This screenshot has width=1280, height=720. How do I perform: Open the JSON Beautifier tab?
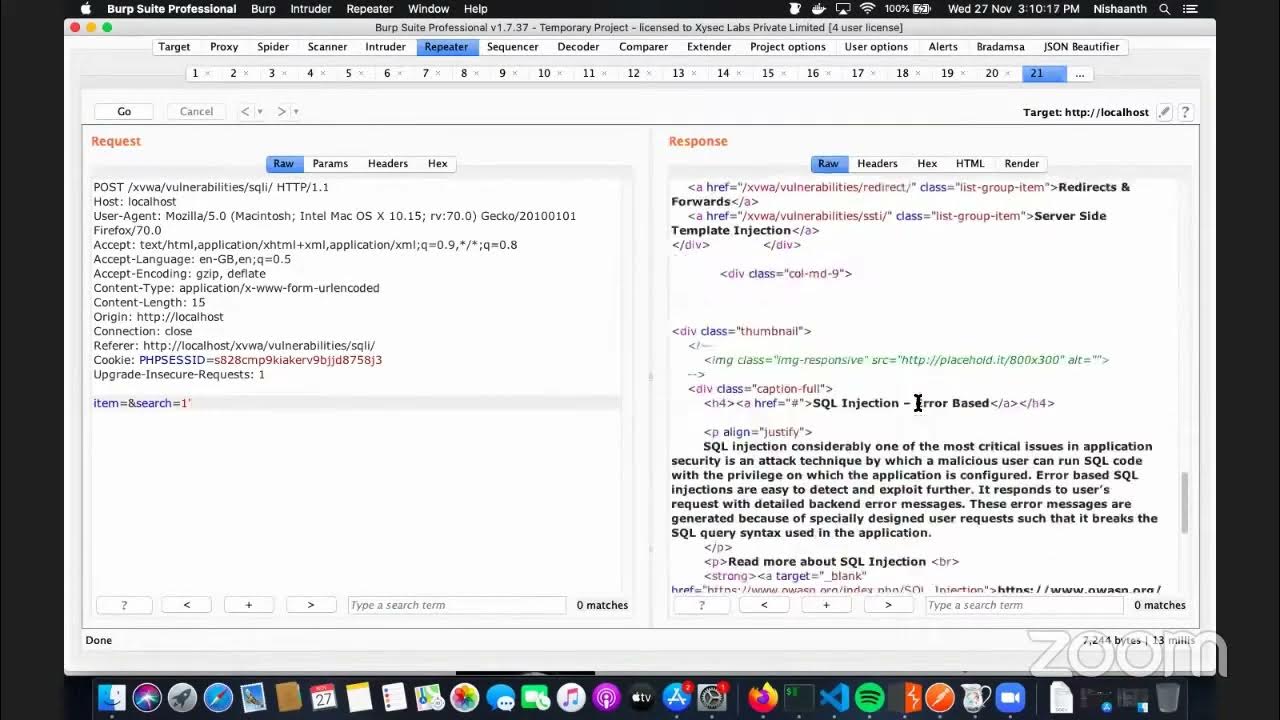(1081, 47)
